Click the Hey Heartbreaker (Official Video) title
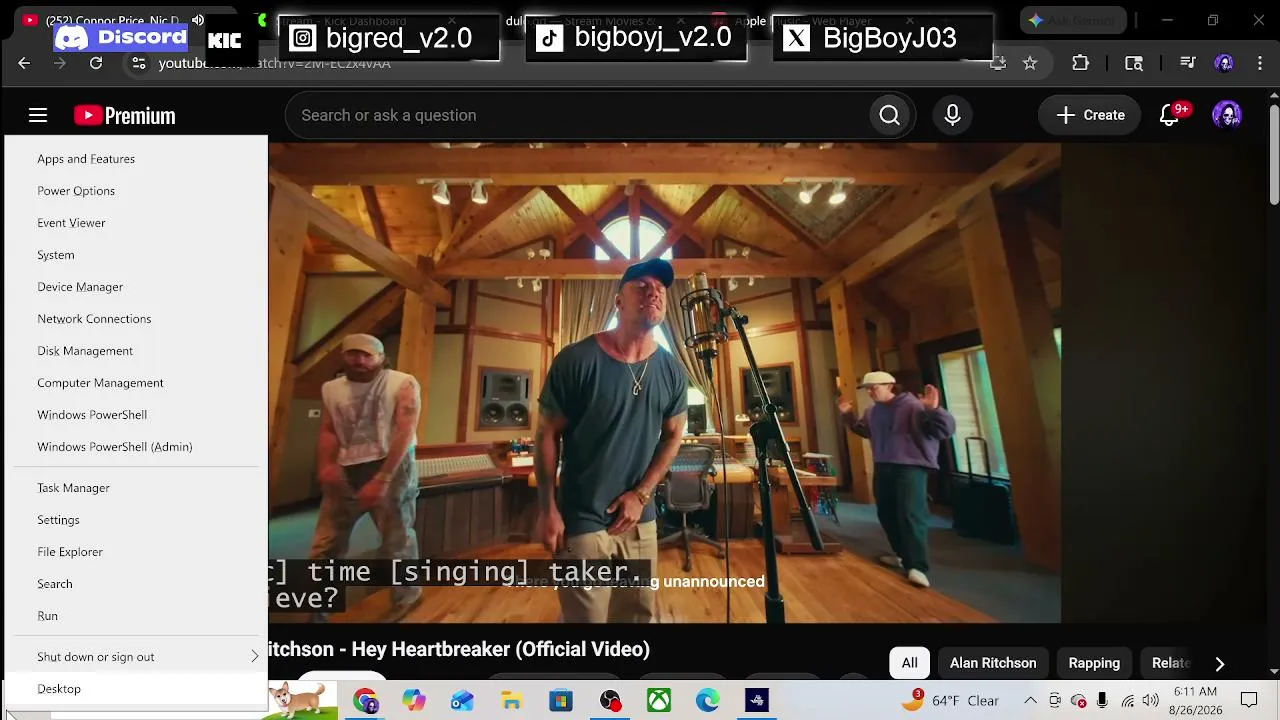This screenshot has width=1280, height=720. click(459, 649)
